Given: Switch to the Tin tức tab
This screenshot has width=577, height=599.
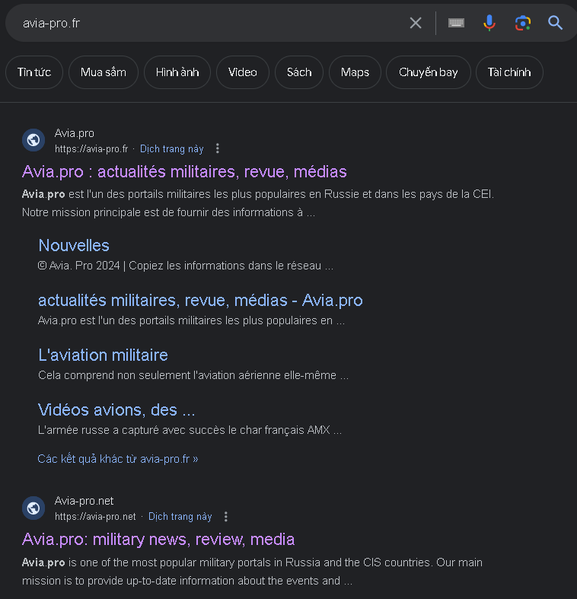Looking at the screenshot, I should [x=34, y=72].
